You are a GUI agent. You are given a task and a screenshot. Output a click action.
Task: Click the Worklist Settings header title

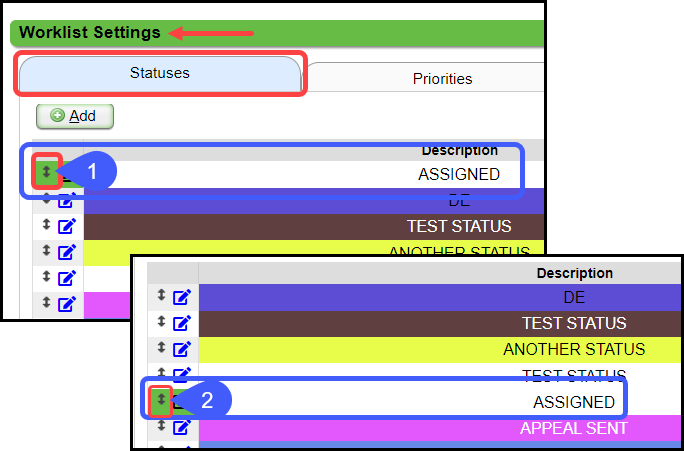click(x=90, y=32)
